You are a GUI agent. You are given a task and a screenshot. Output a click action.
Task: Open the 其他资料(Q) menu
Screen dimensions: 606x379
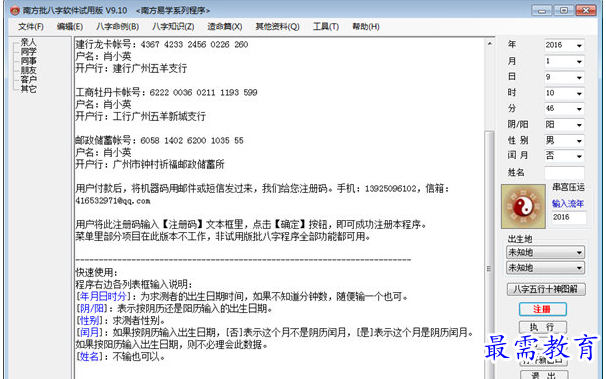coord(277,27)
